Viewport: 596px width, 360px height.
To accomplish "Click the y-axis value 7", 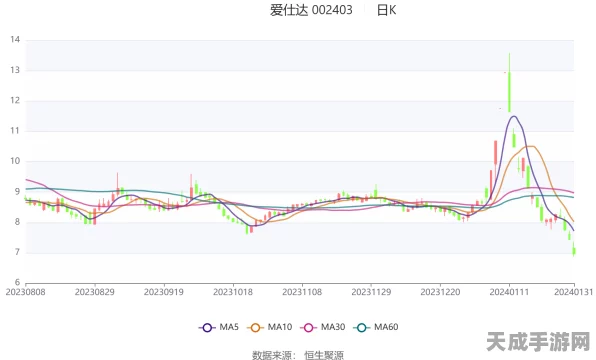I will [x=17, y=252].
